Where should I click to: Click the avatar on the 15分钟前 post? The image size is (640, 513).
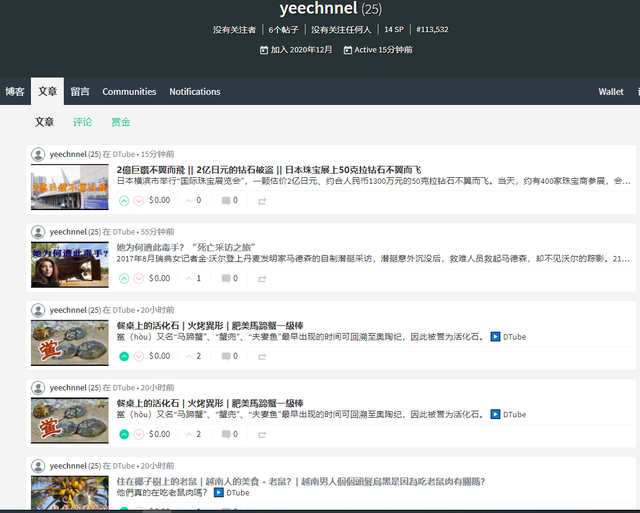(38, 154)
